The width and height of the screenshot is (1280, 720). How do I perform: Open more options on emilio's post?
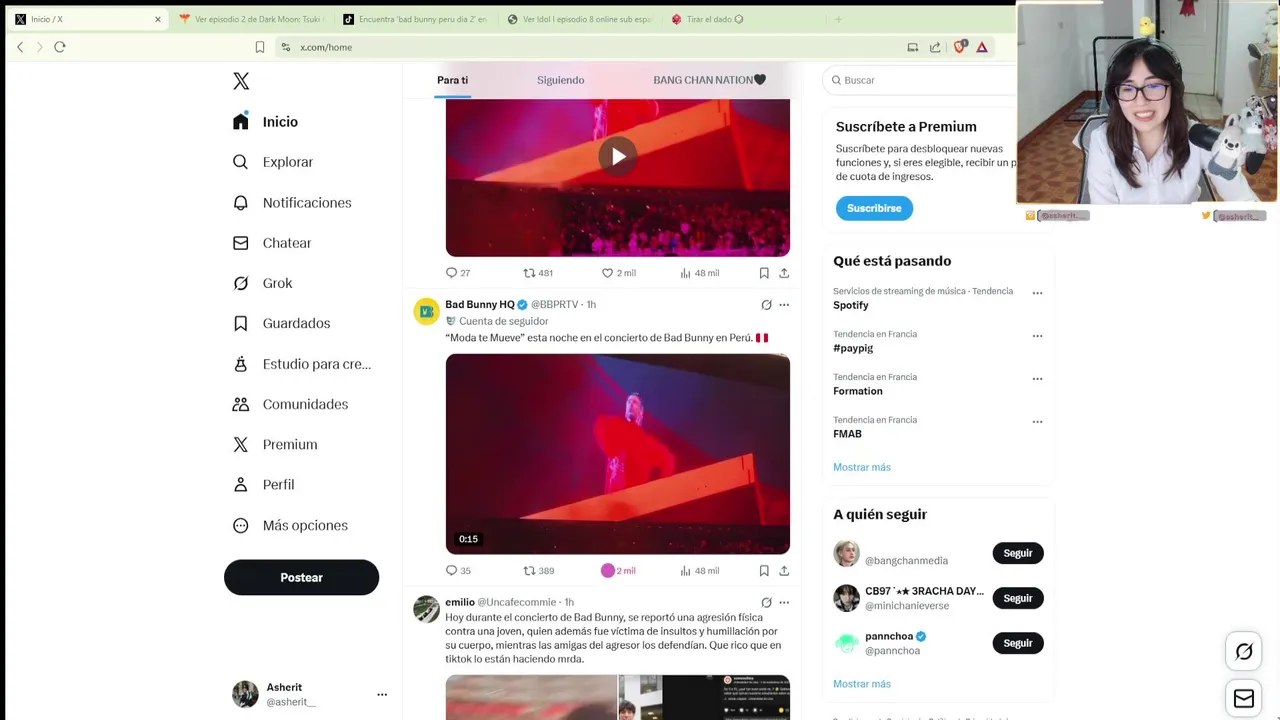coord(784,603)
